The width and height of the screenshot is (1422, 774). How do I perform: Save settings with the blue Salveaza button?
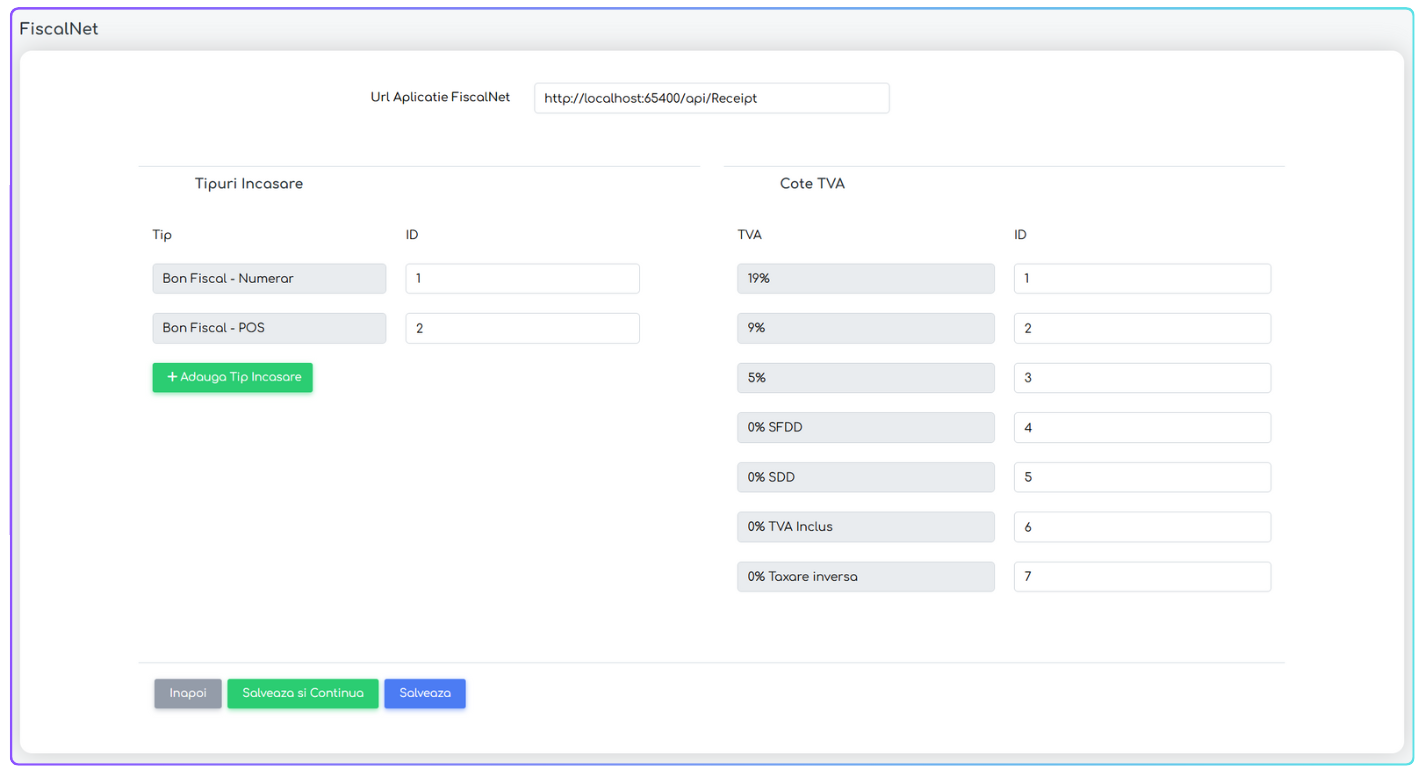pyautogui.click(x=425, y=693)
